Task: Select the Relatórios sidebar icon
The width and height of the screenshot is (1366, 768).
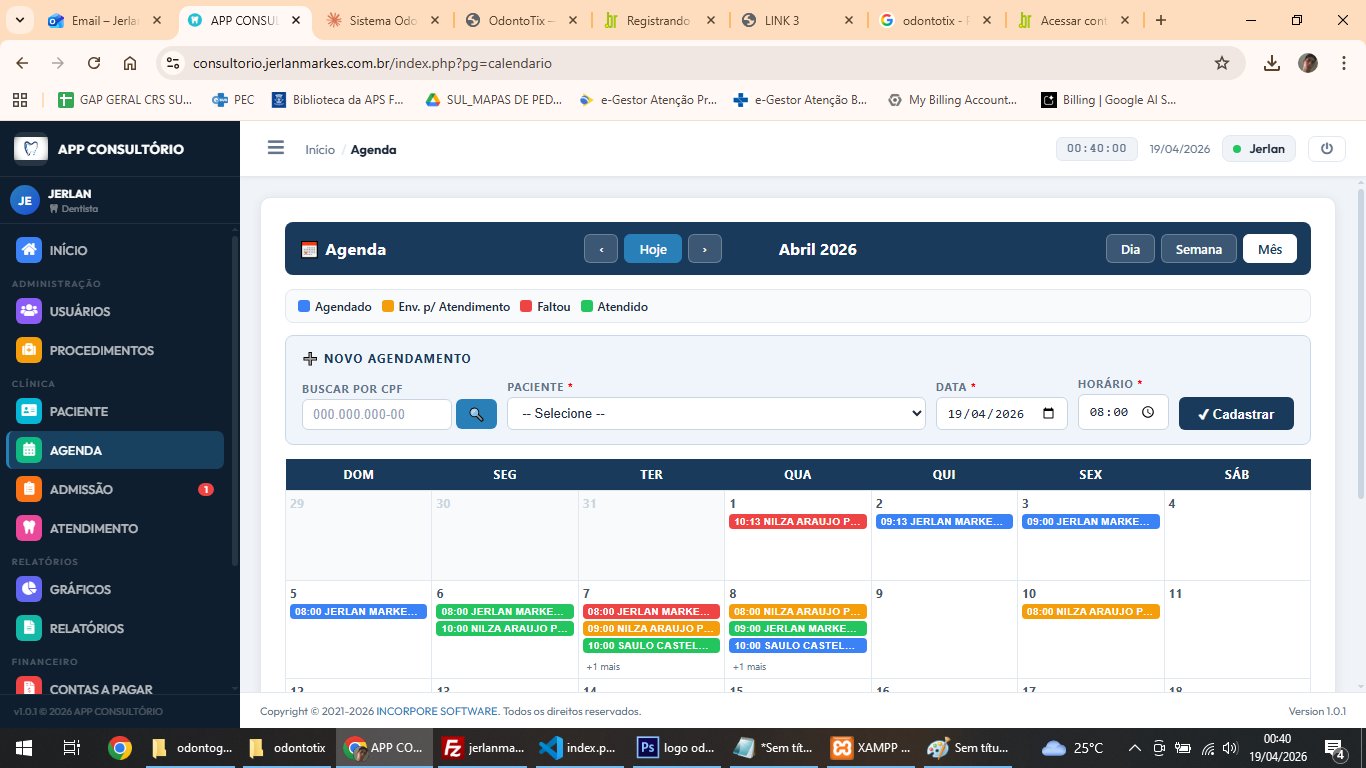Action: click(28, 628)
